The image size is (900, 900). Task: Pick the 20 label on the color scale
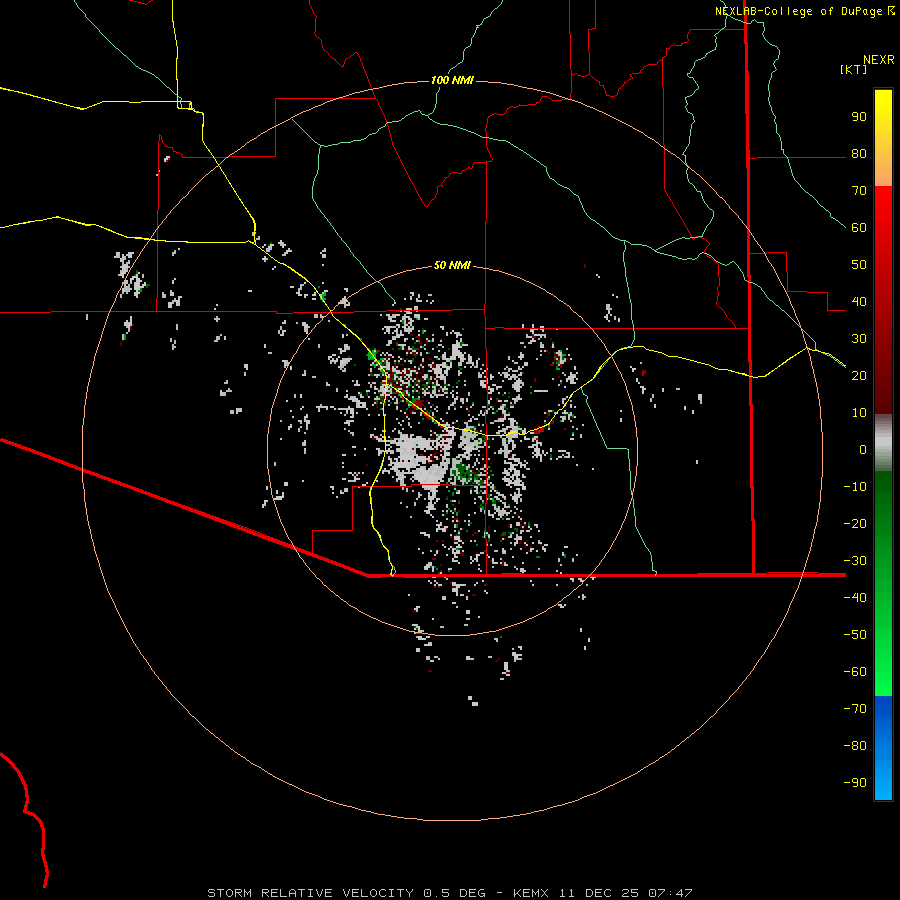859,375
